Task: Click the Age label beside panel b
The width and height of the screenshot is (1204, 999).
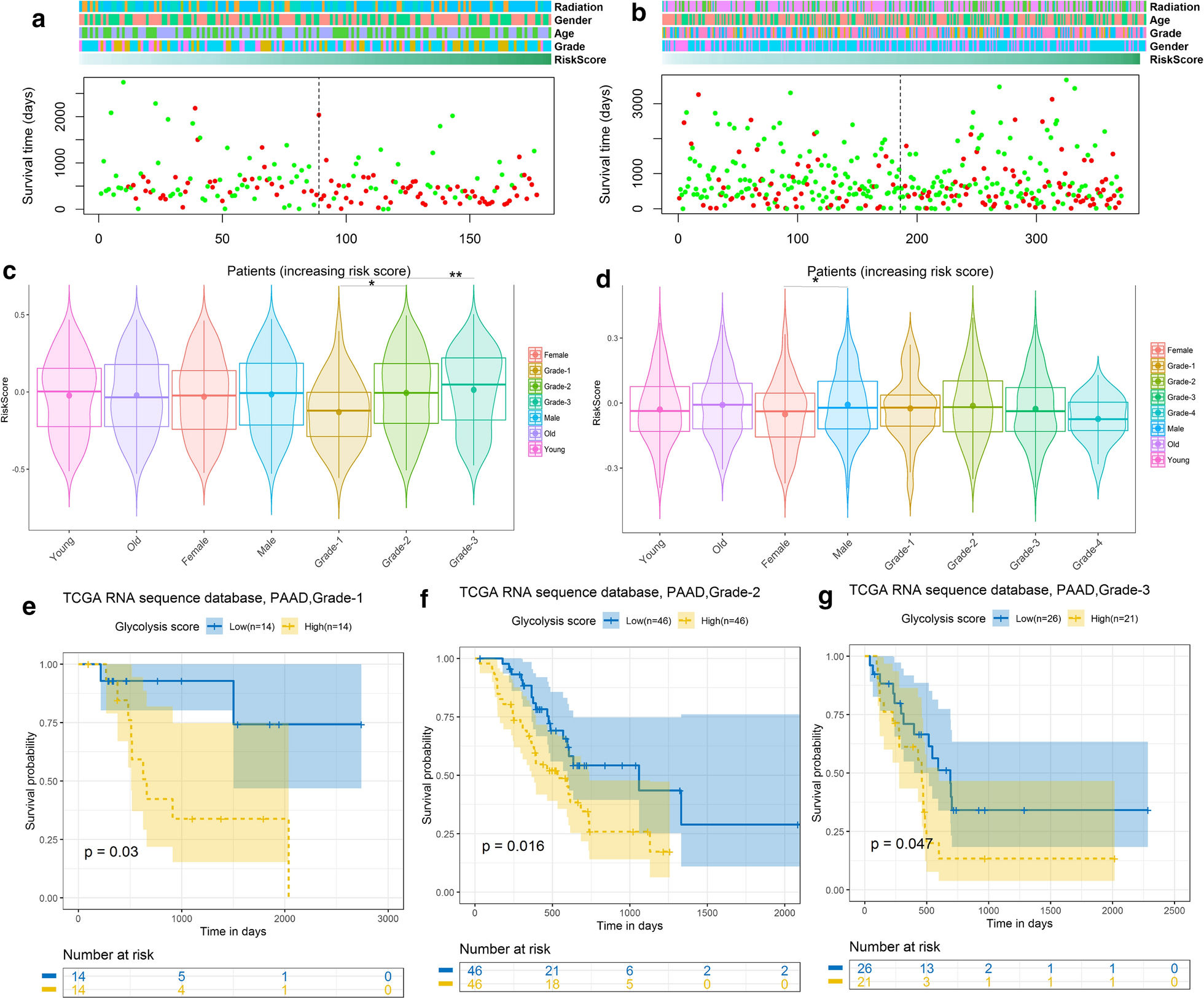Action: click(x=1160, y=20)
